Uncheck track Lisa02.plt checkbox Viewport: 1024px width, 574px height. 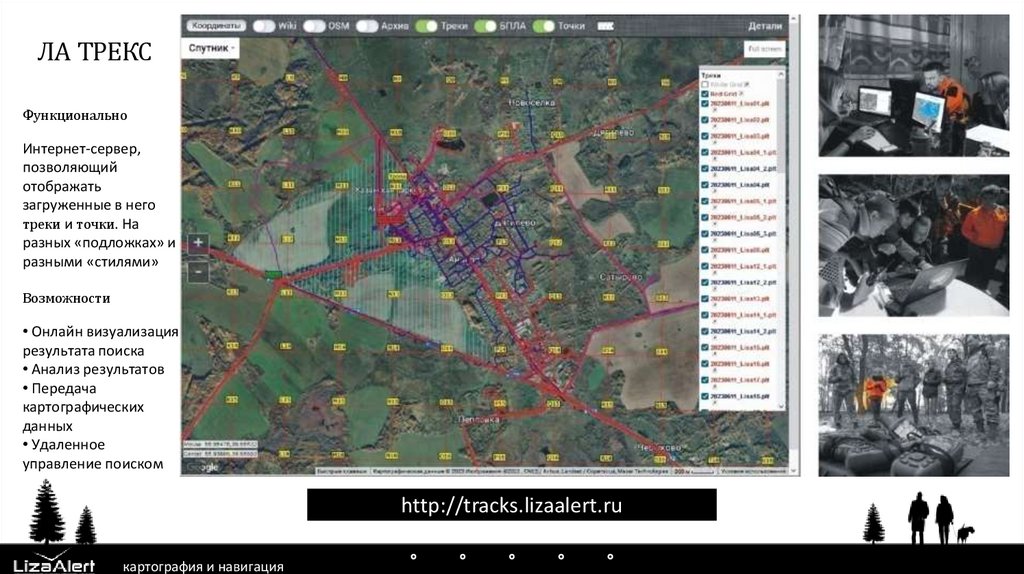coord(705,120)
